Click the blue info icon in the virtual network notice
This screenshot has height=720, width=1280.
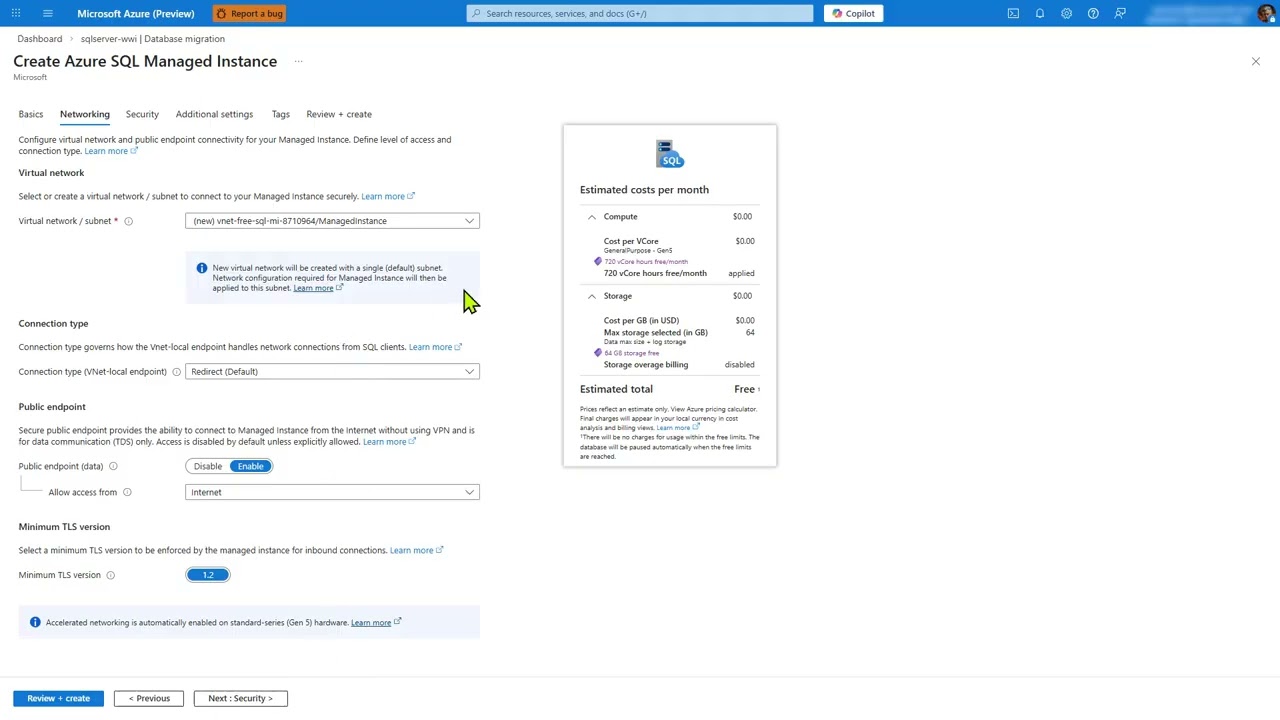202,268
